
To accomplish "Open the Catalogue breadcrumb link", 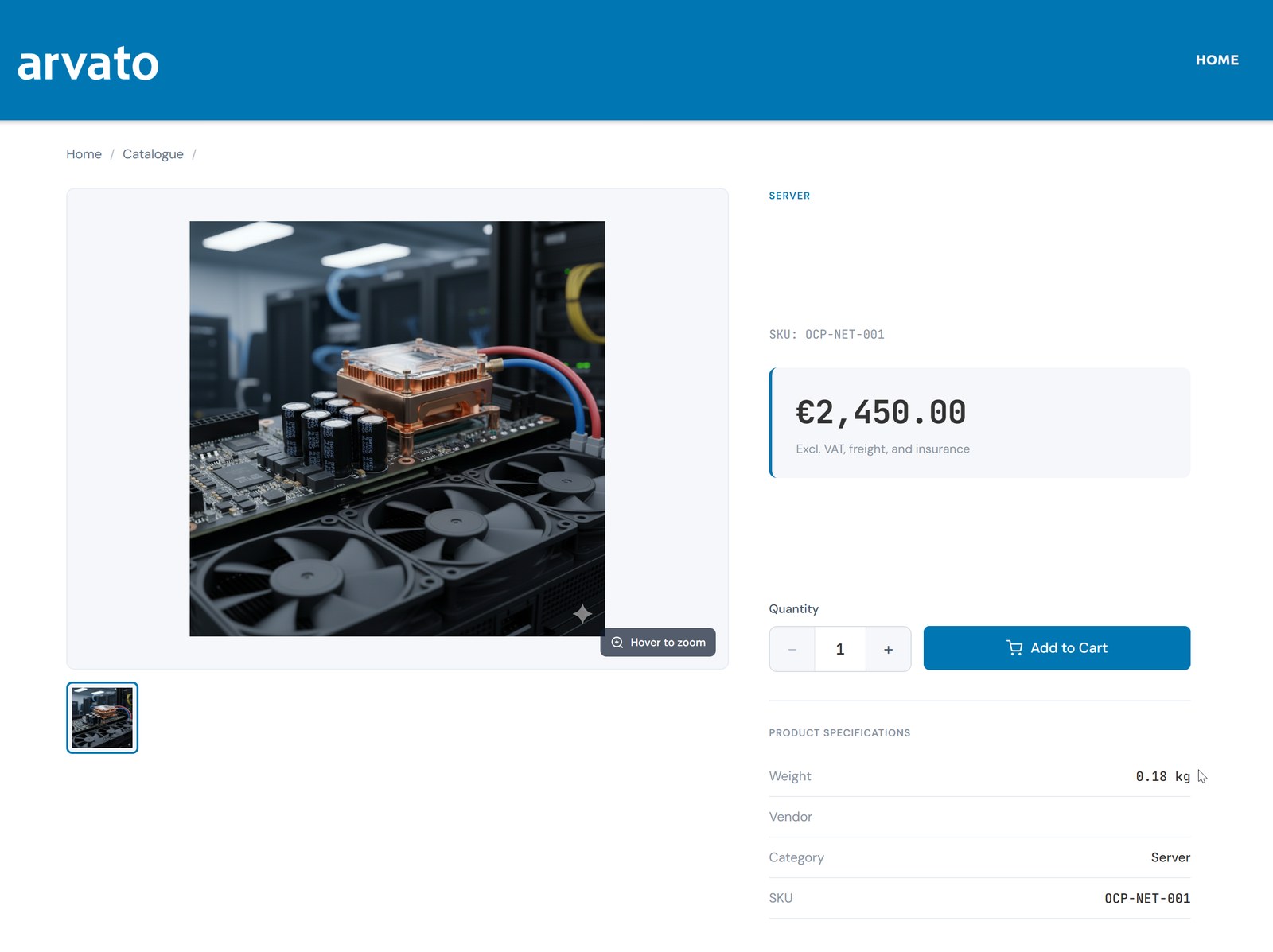I will point(153,154).
